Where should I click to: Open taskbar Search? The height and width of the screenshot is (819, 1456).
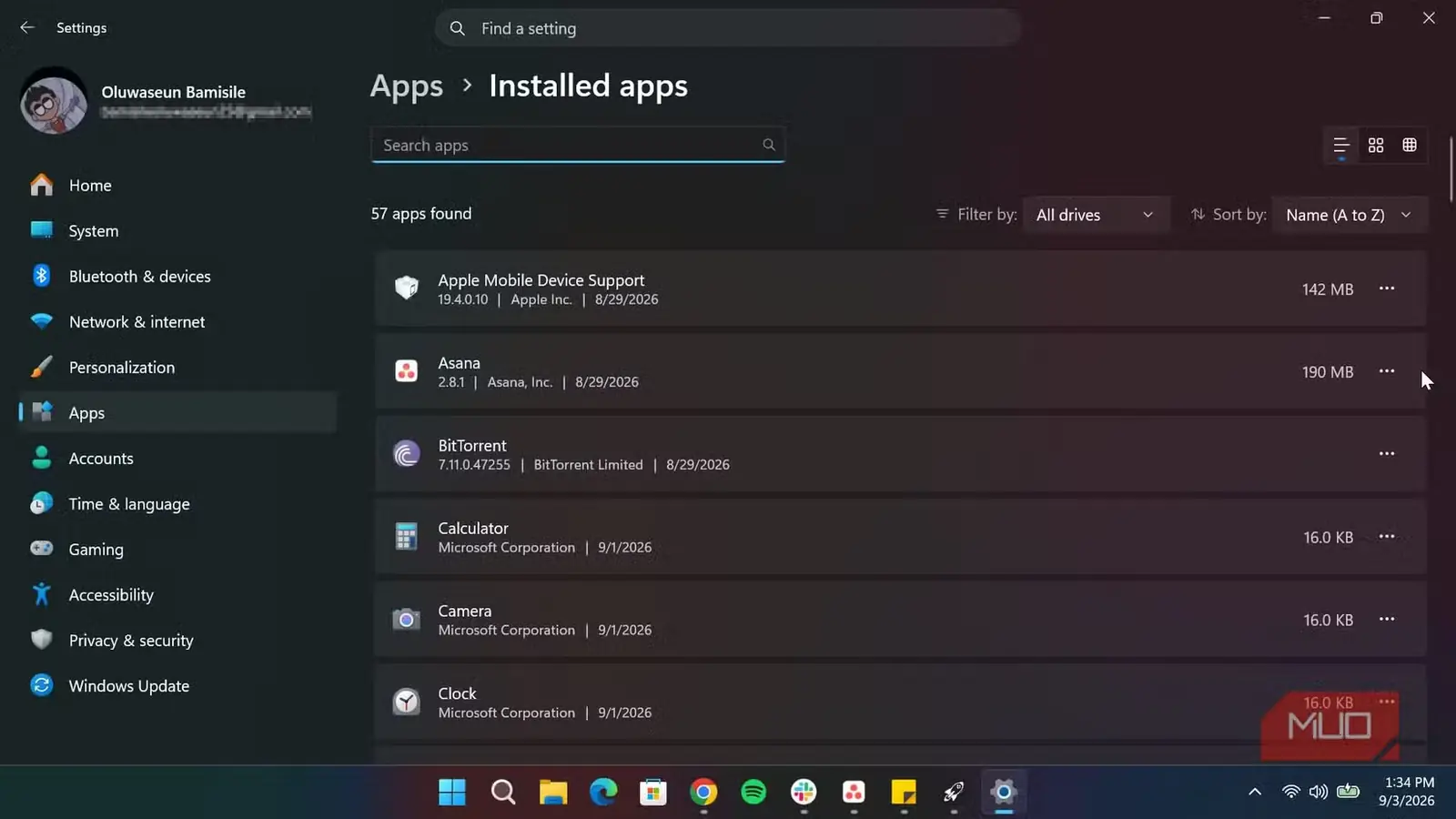pos(503,793)
